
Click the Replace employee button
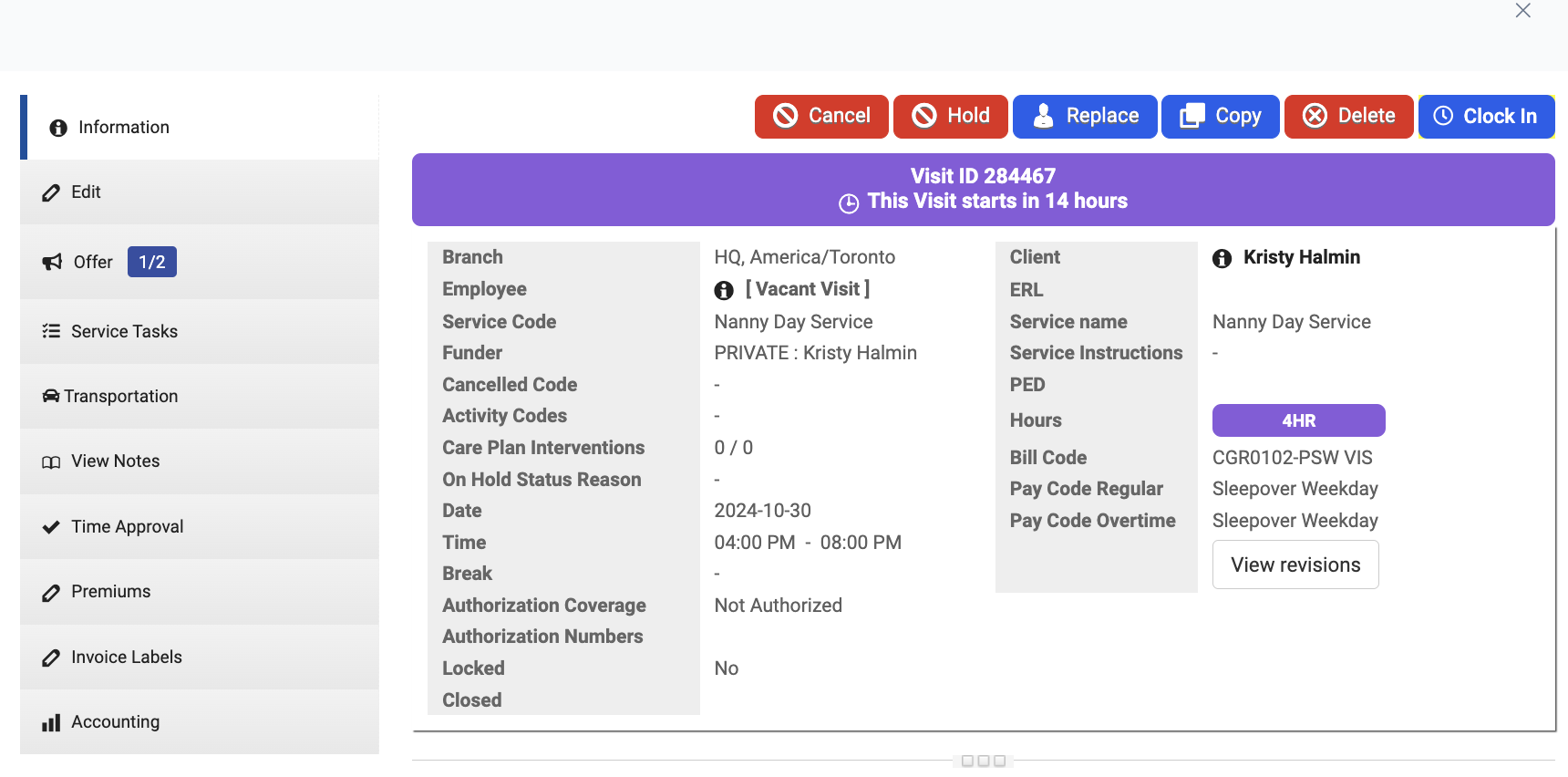tap(1084, 117)
